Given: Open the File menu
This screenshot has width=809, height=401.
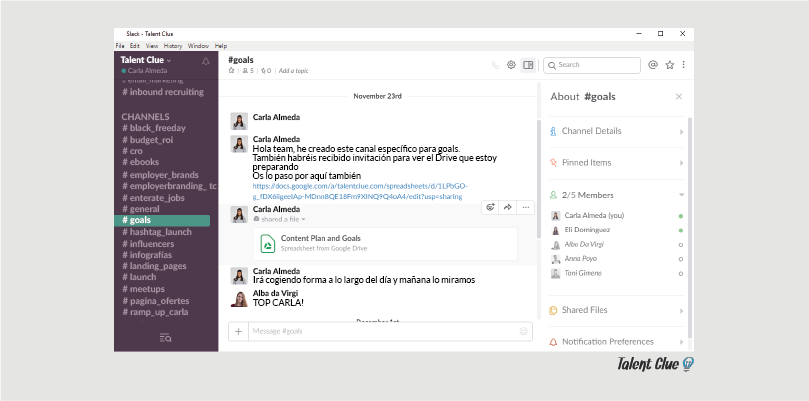Looking at the screenshot, I should pos(120,46).
